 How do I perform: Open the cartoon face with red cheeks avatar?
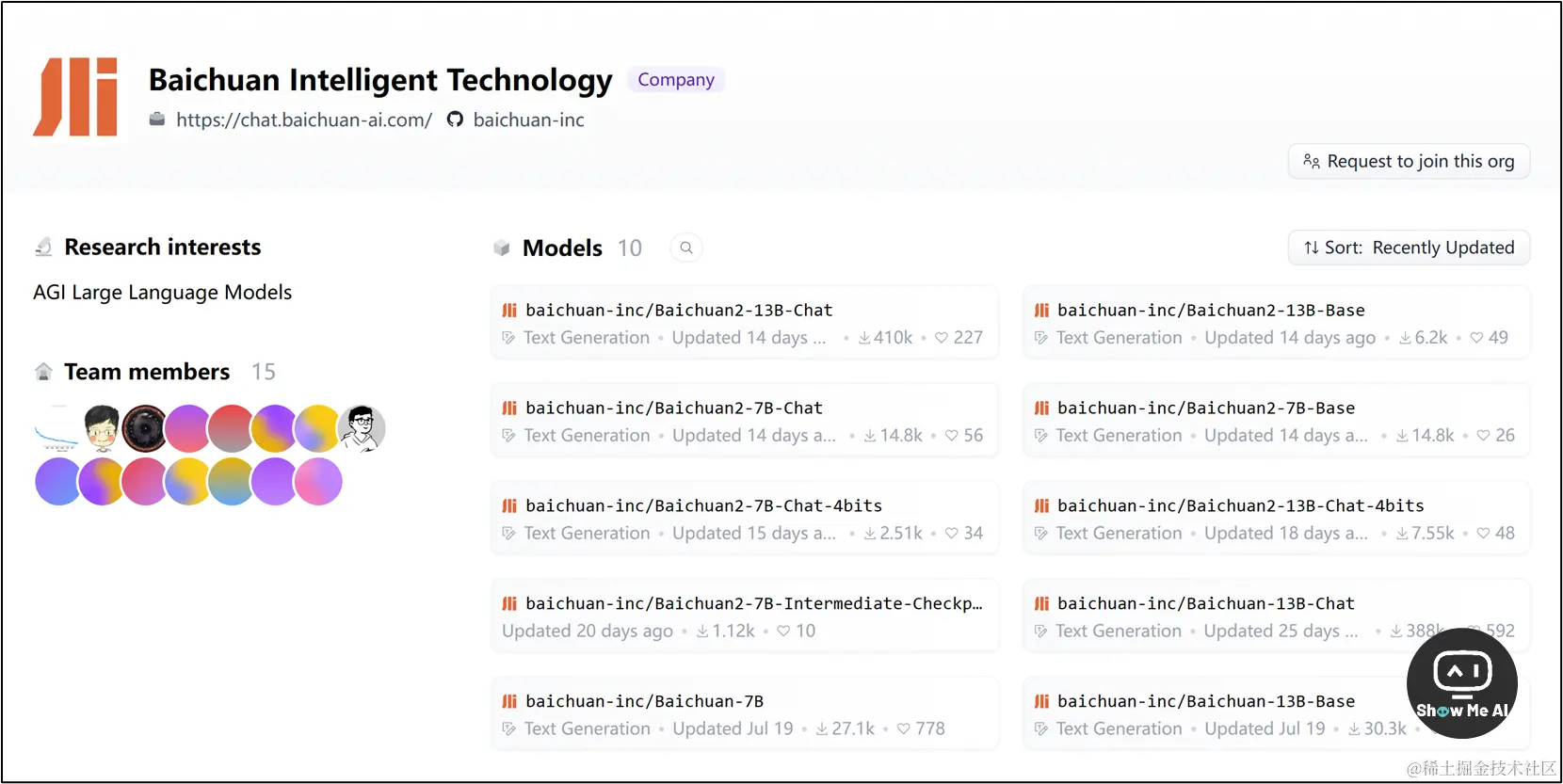[x=102, y=428]
